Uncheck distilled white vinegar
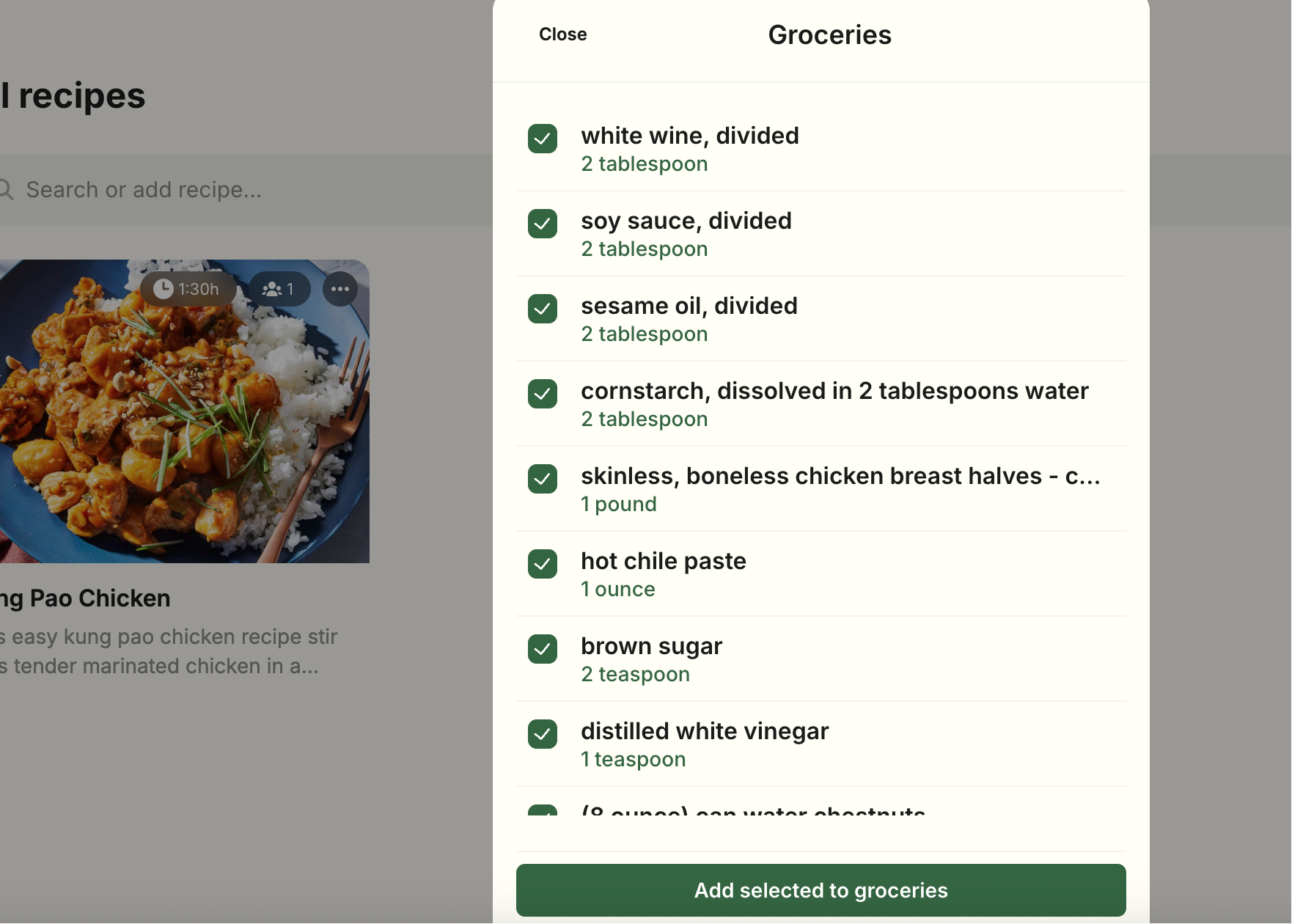This screenshot has height=924, width=1292. point(543,734)
